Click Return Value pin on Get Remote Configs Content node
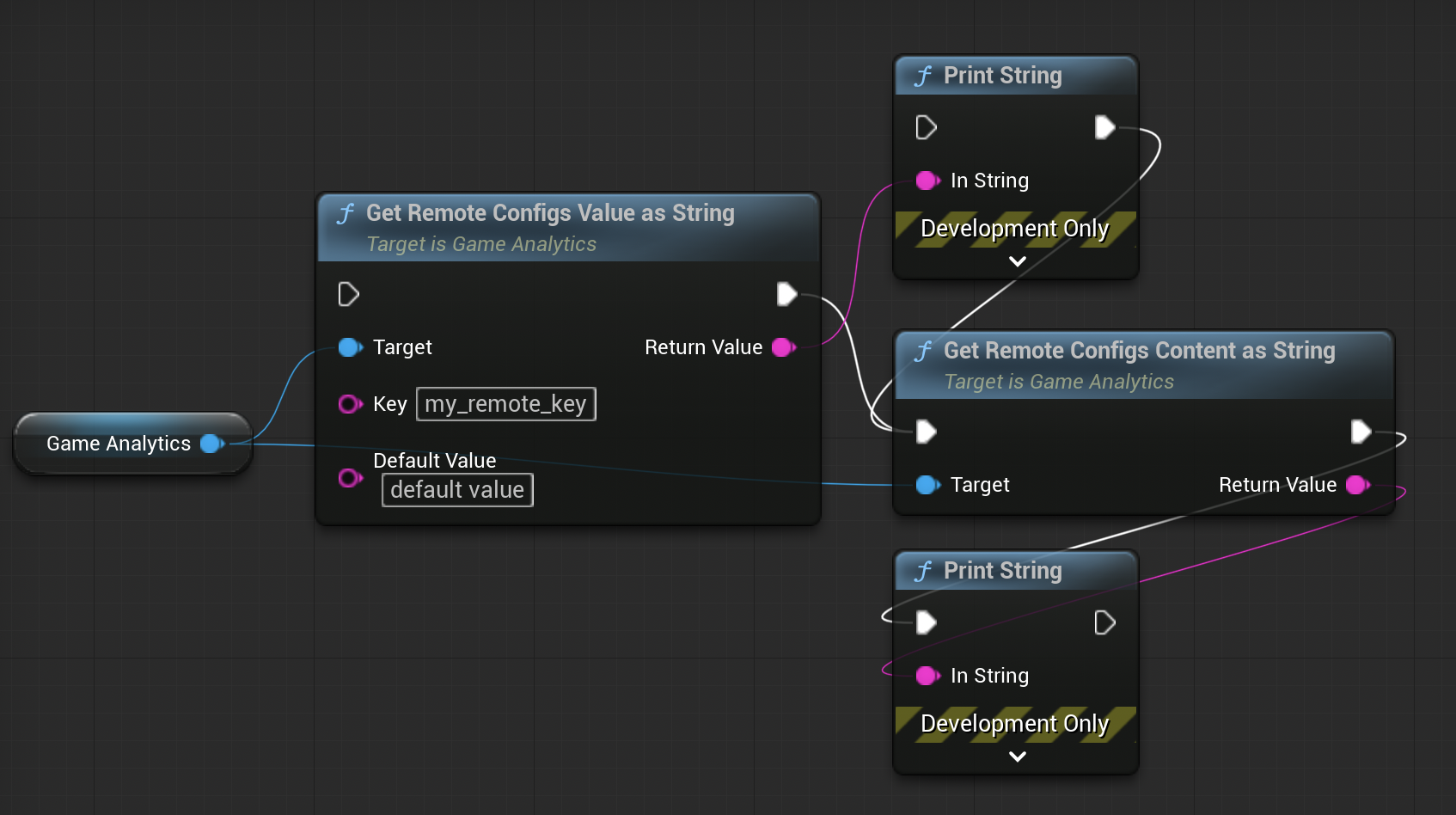This screenshot has width=1456, height=815. pos(1357,485)
